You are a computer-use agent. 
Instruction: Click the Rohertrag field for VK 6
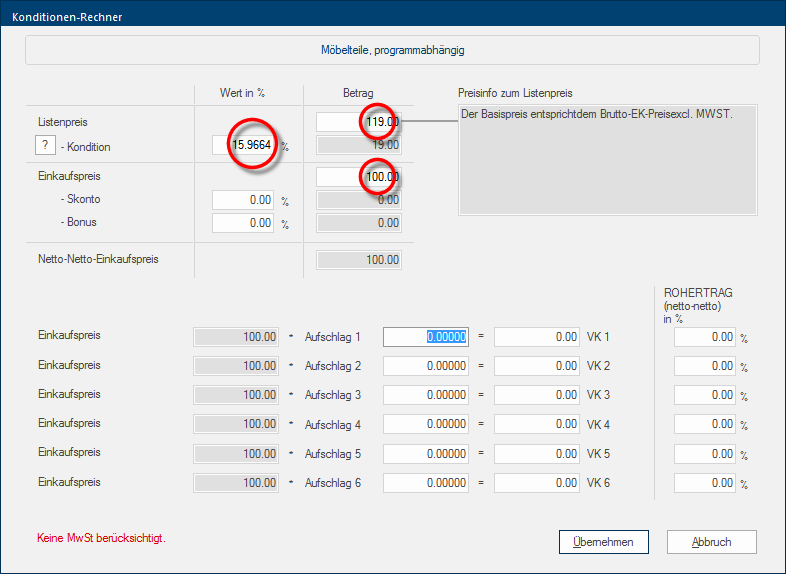[x=705, y=484]
